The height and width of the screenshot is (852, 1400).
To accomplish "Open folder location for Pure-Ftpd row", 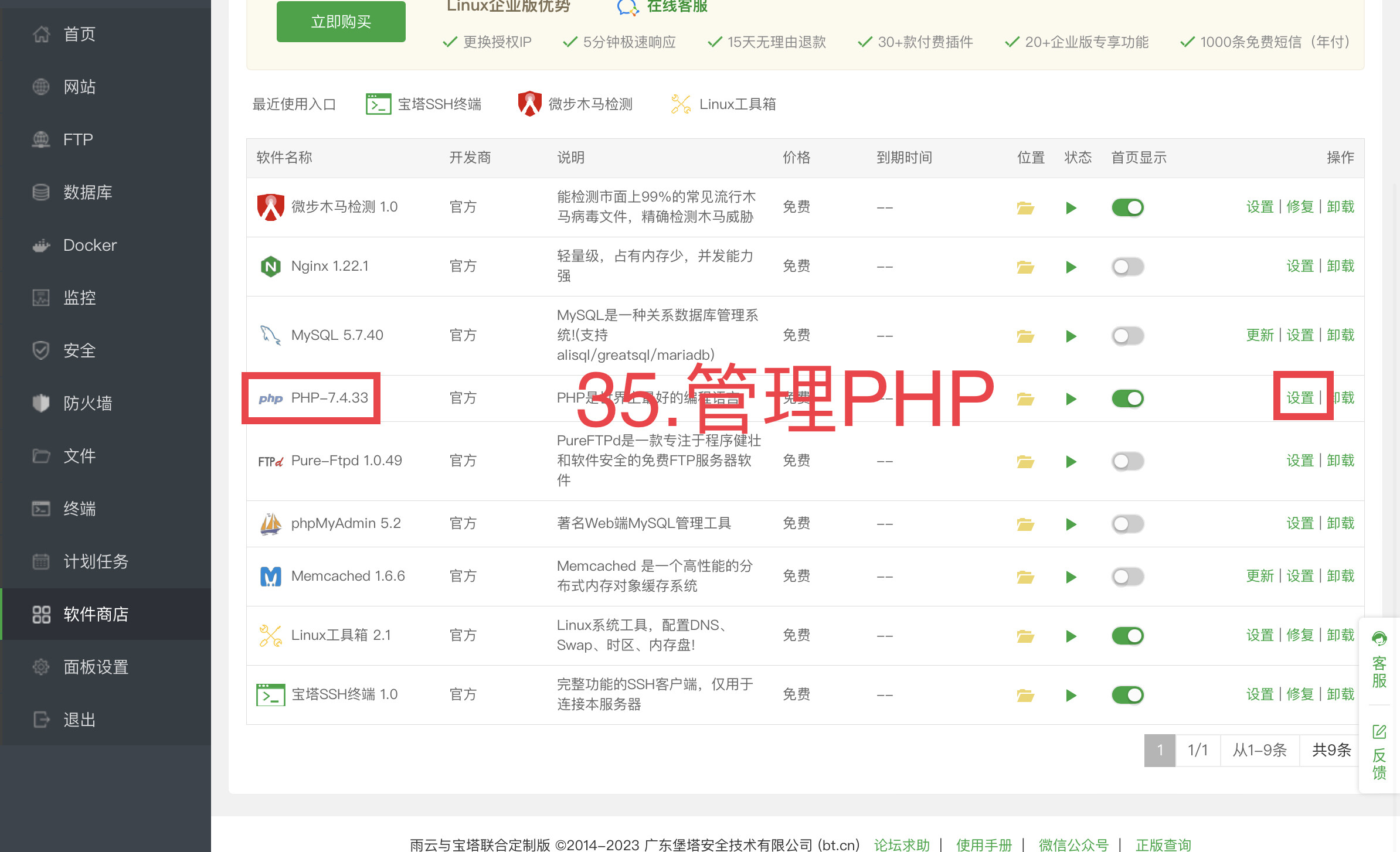I will pos(1025,461).
